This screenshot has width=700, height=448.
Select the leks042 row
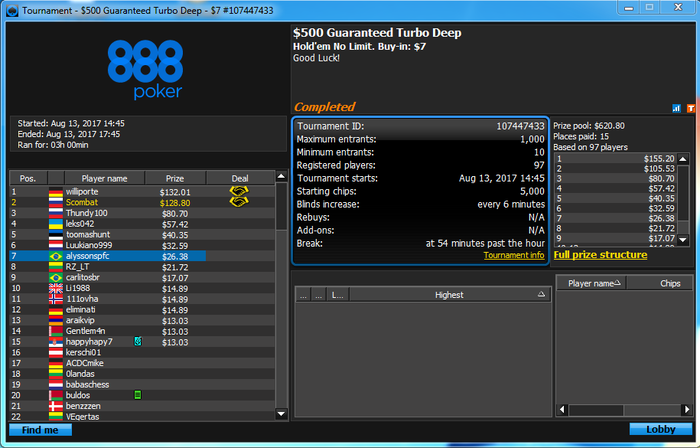[x=142, y=224]
